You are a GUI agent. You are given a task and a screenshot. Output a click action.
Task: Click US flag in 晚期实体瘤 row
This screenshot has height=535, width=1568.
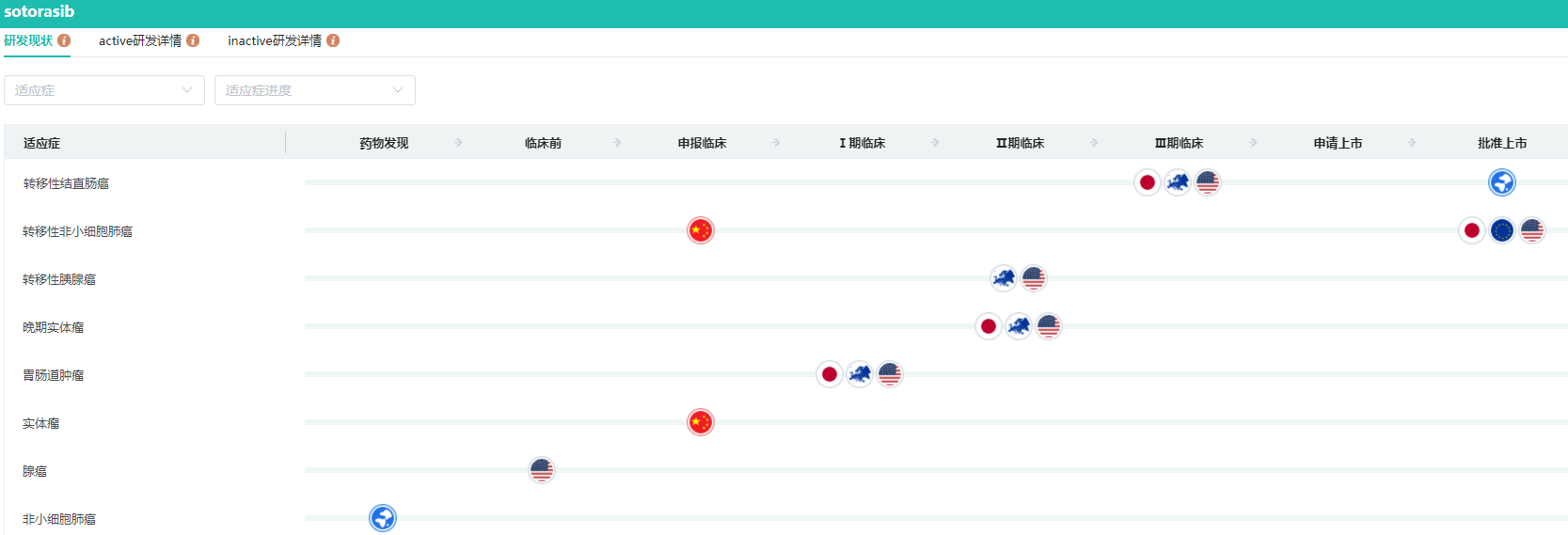pyautogui.click(x=1049, y=326)
